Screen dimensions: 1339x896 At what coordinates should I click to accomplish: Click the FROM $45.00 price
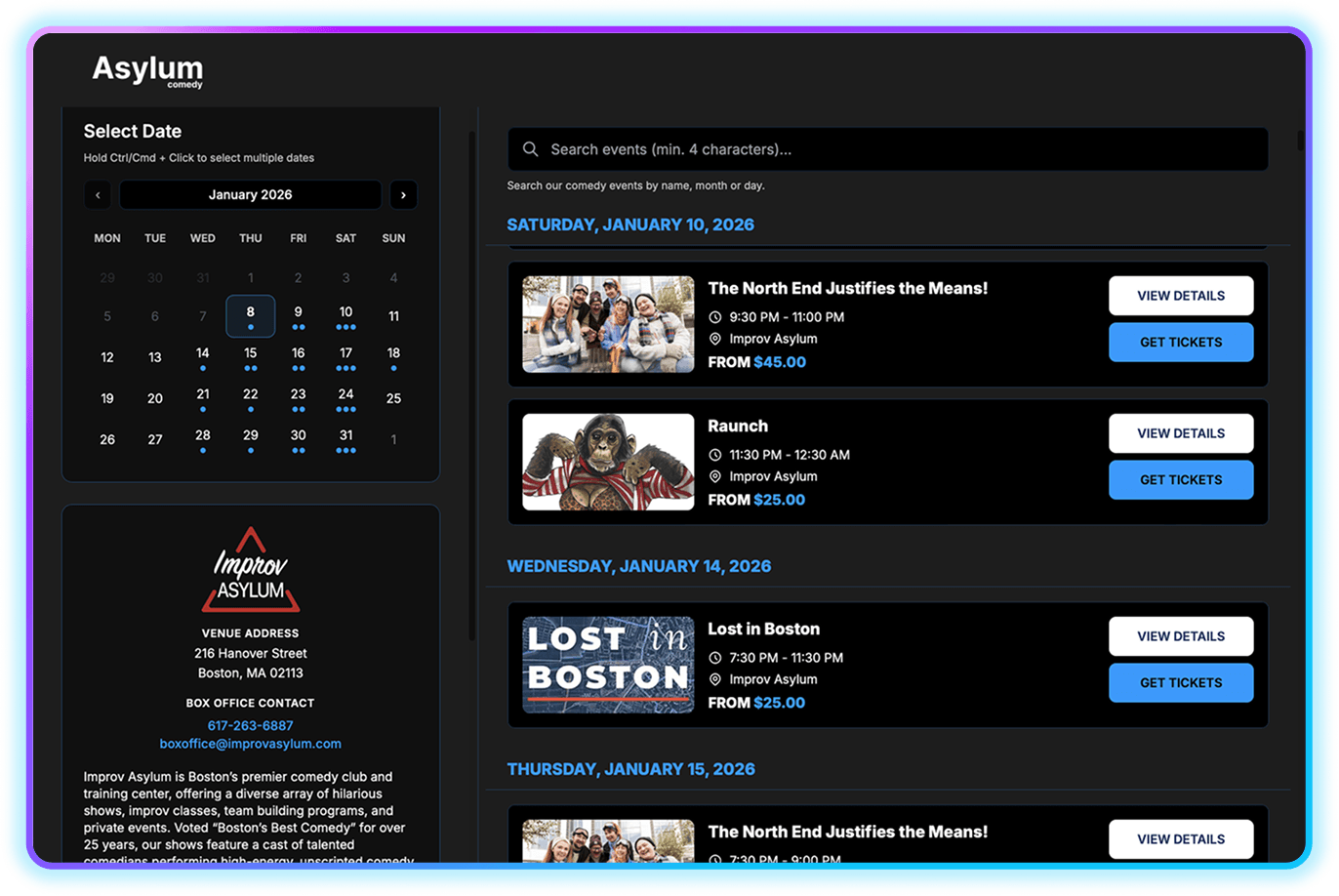(x=756, y=362)
